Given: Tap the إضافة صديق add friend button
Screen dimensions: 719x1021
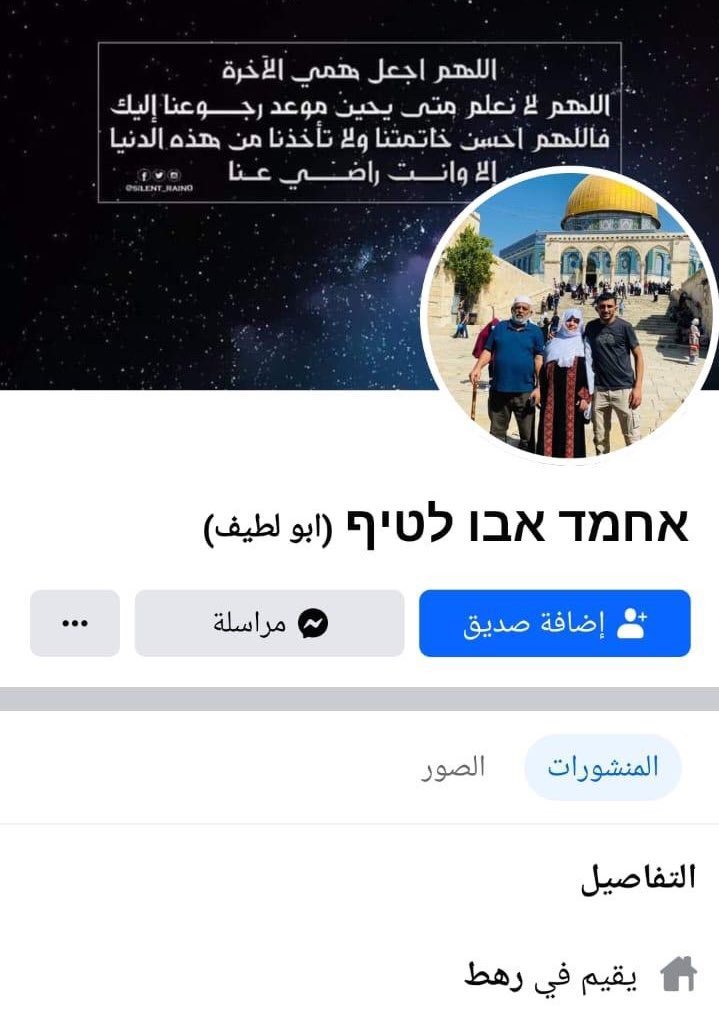Looking at the screenshot, I should (x=555, y=623).
